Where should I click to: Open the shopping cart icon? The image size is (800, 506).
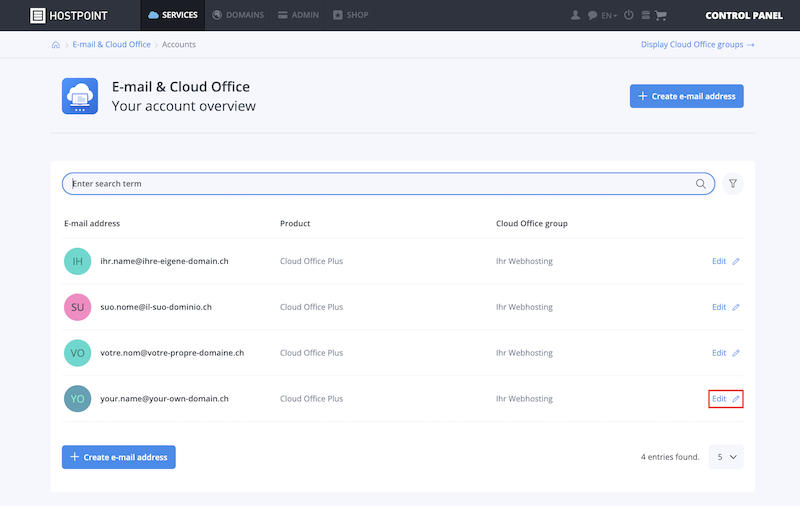(661, 15)
